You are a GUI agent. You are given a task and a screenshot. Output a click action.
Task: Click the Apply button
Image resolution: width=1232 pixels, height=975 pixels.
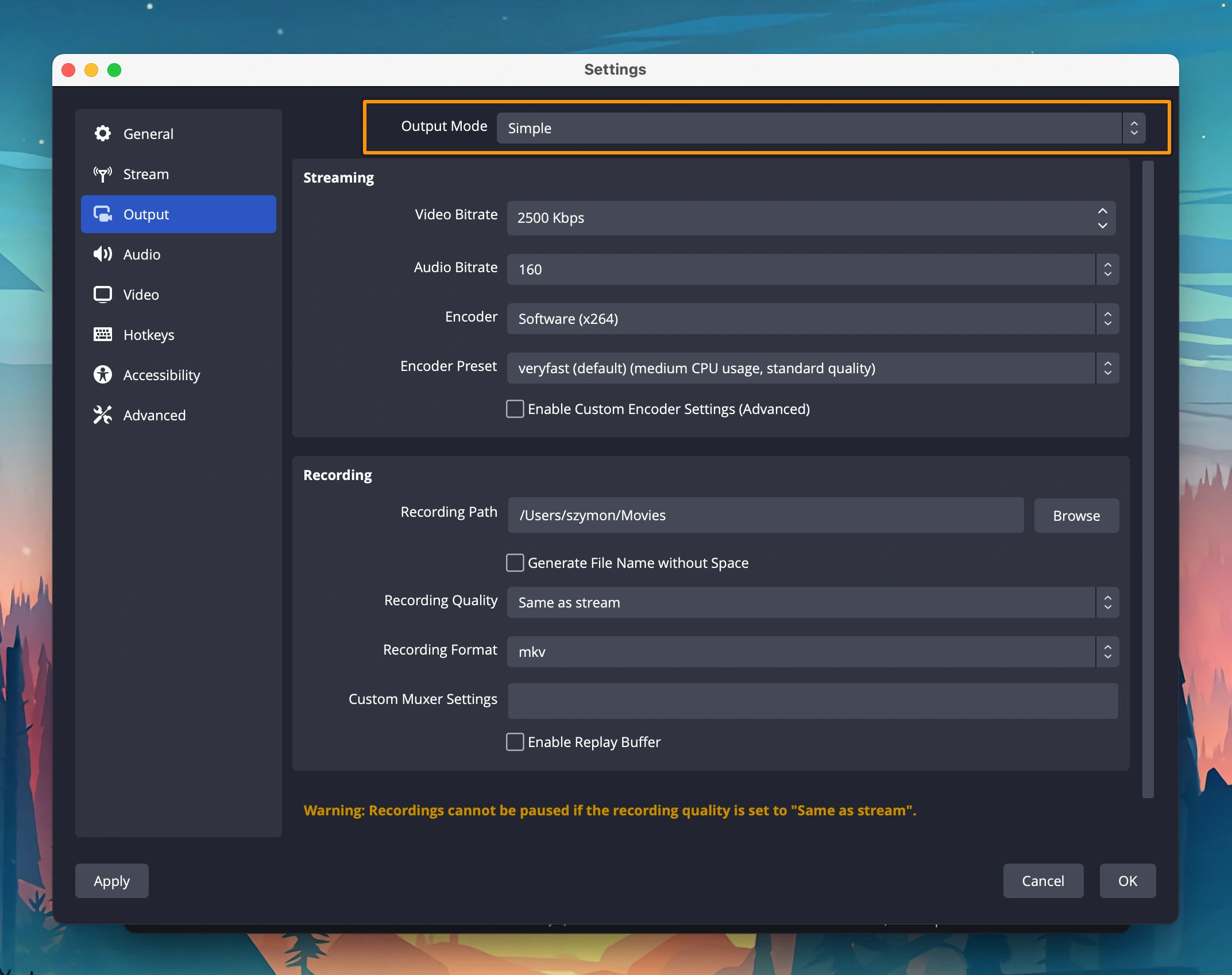point(112,881)
